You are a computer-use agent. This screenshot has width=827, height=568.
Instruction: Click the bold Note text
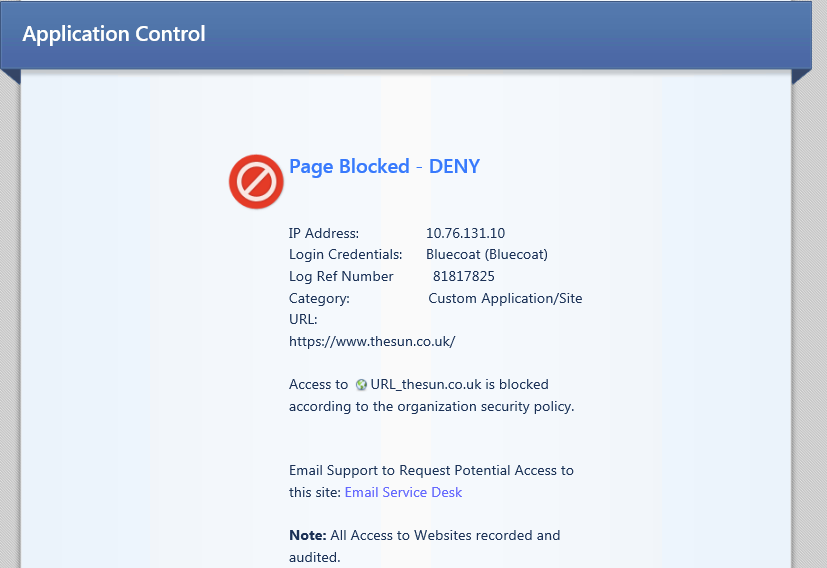[x=308, y=535]
